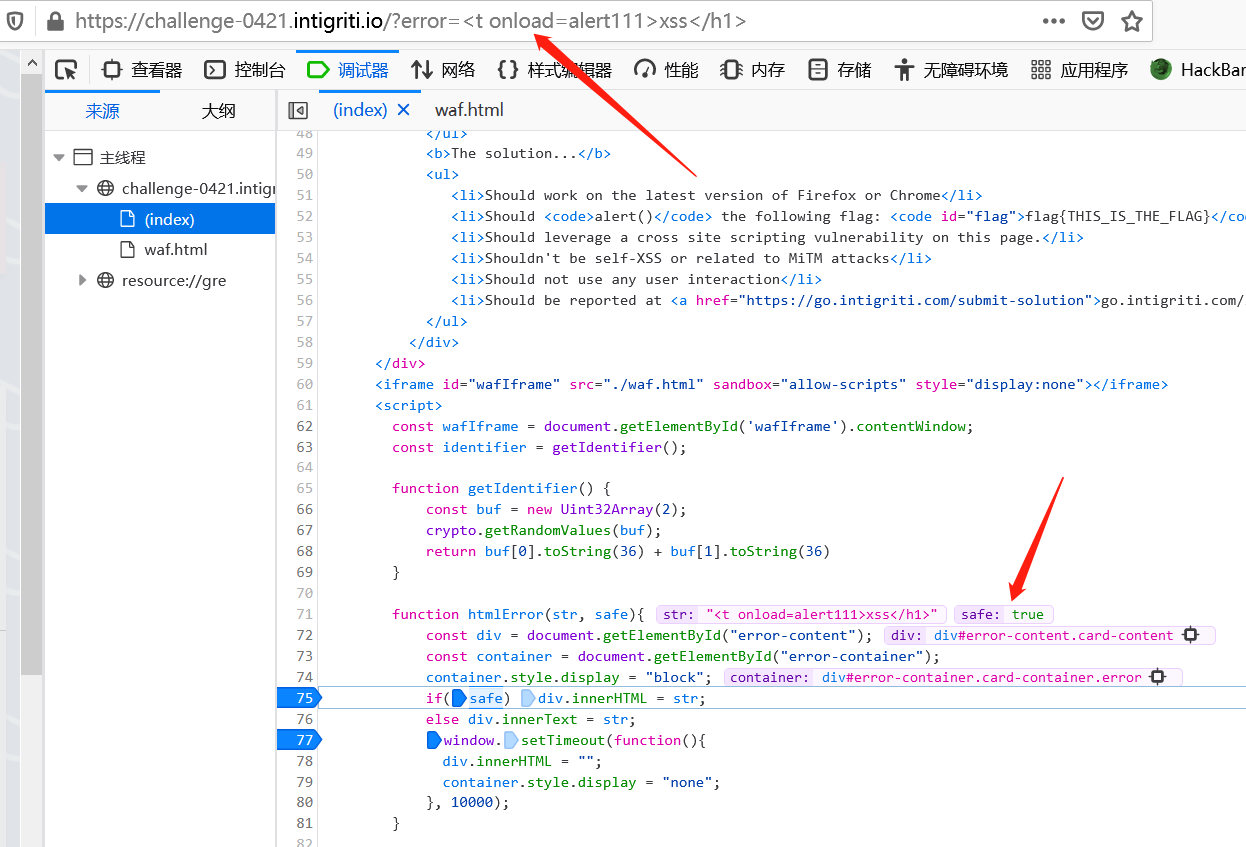The height and width of the screenshot is (847, 1246).
Task: Click the container.style.display = "none" line
Action: 582,782
